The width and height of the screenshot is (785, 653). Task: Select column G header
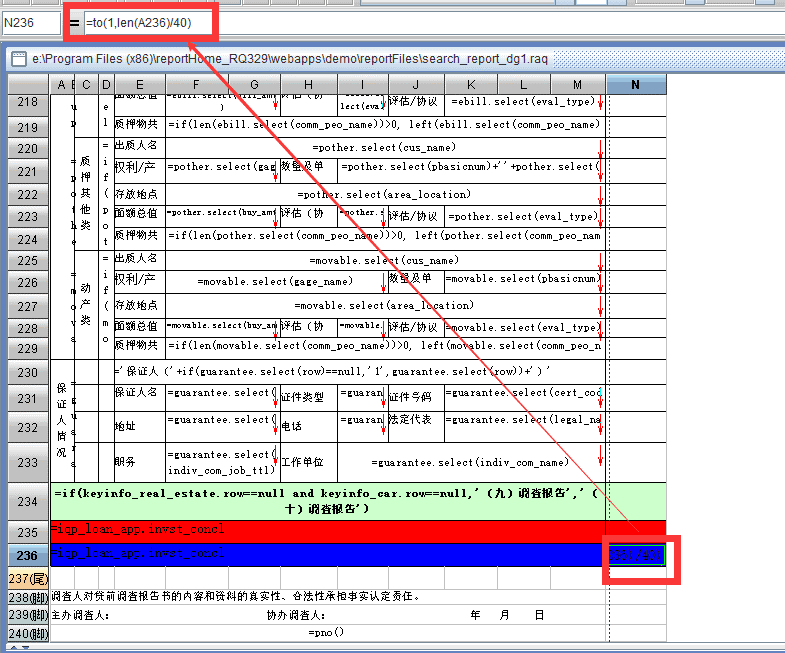click(x=254, y=85)
